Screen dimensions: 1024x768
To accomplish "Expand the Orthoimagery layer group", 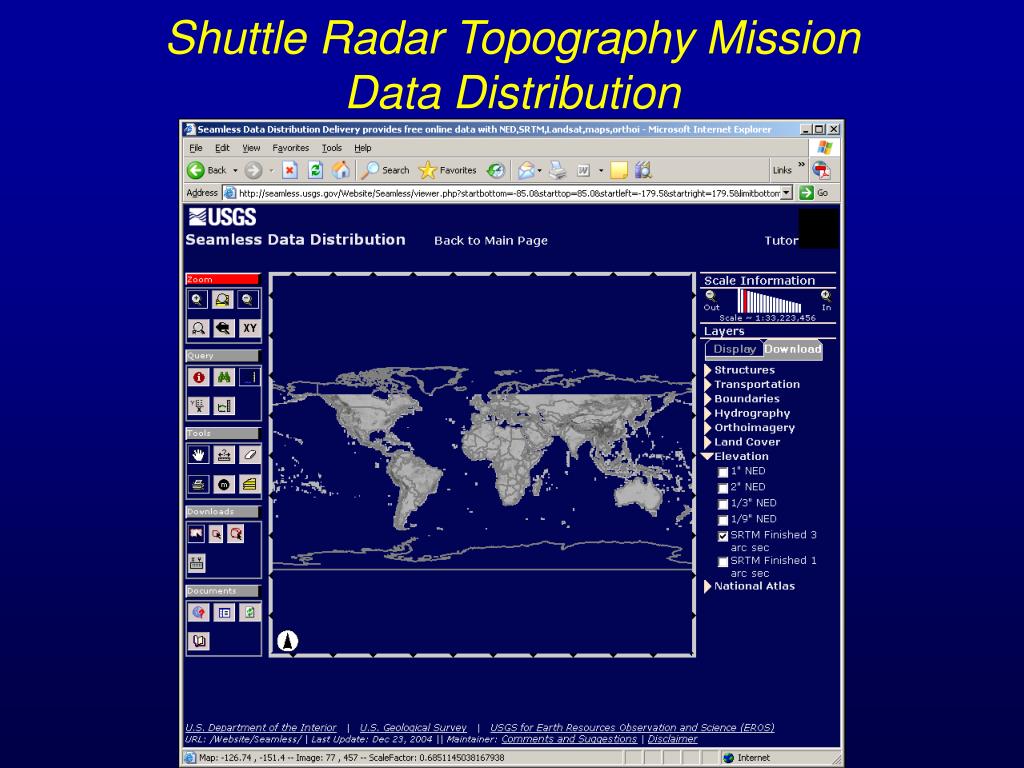I will [x=707, y=427].
